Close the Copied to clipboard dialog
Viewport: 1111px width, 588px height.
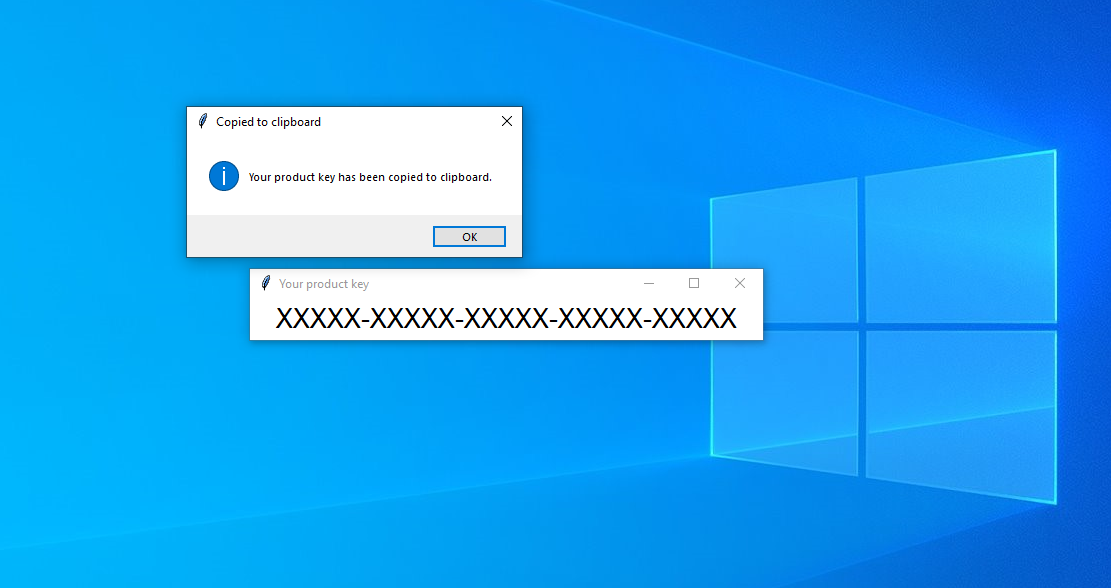point(507,121)
